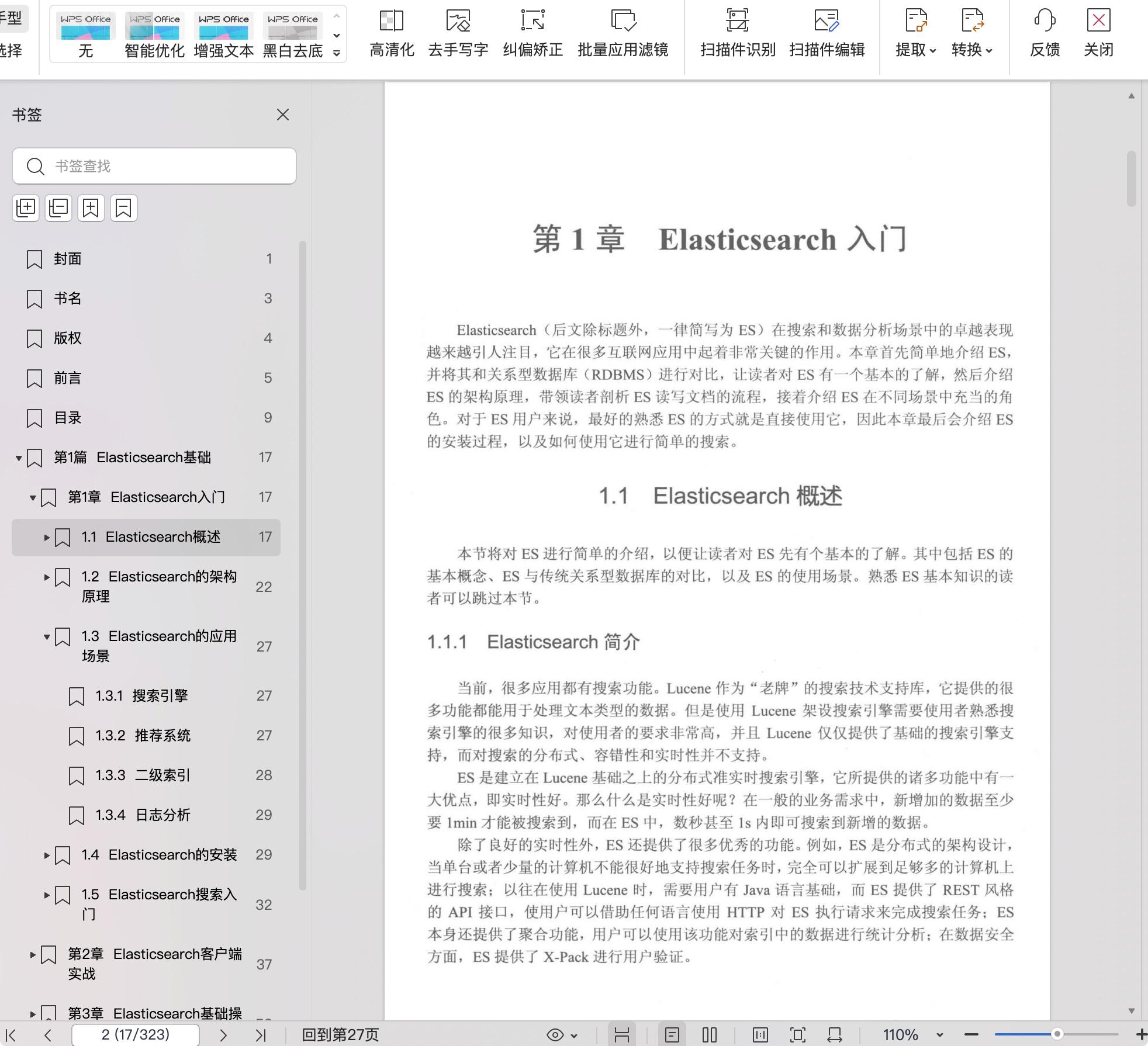Go to next page arrow
This screenshot has width=1148, height=1046.
click(x=223, y=1035)
